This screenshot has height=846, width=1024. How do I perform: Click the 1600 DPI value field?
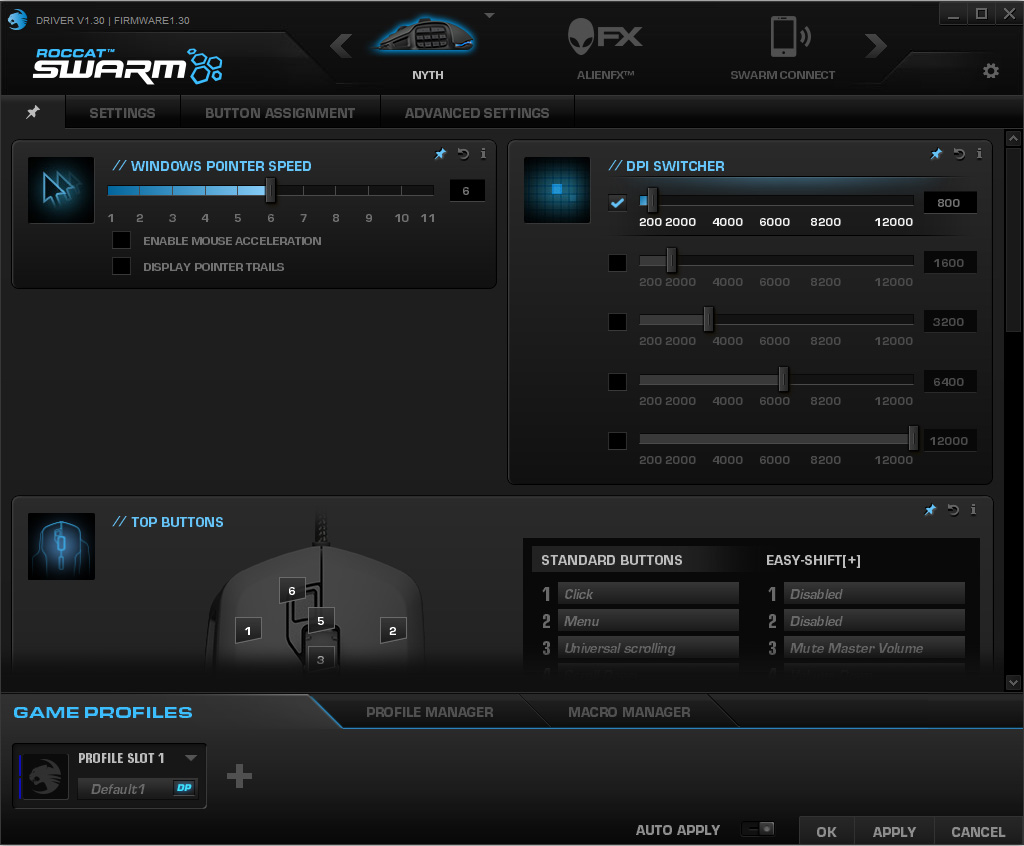pos(950,263)
